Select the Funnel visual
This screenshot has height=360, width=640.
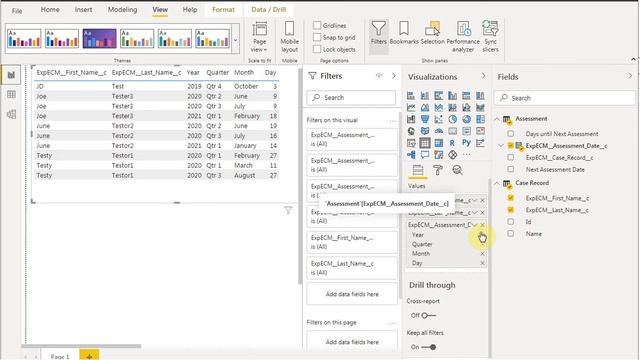click(425, 119)
